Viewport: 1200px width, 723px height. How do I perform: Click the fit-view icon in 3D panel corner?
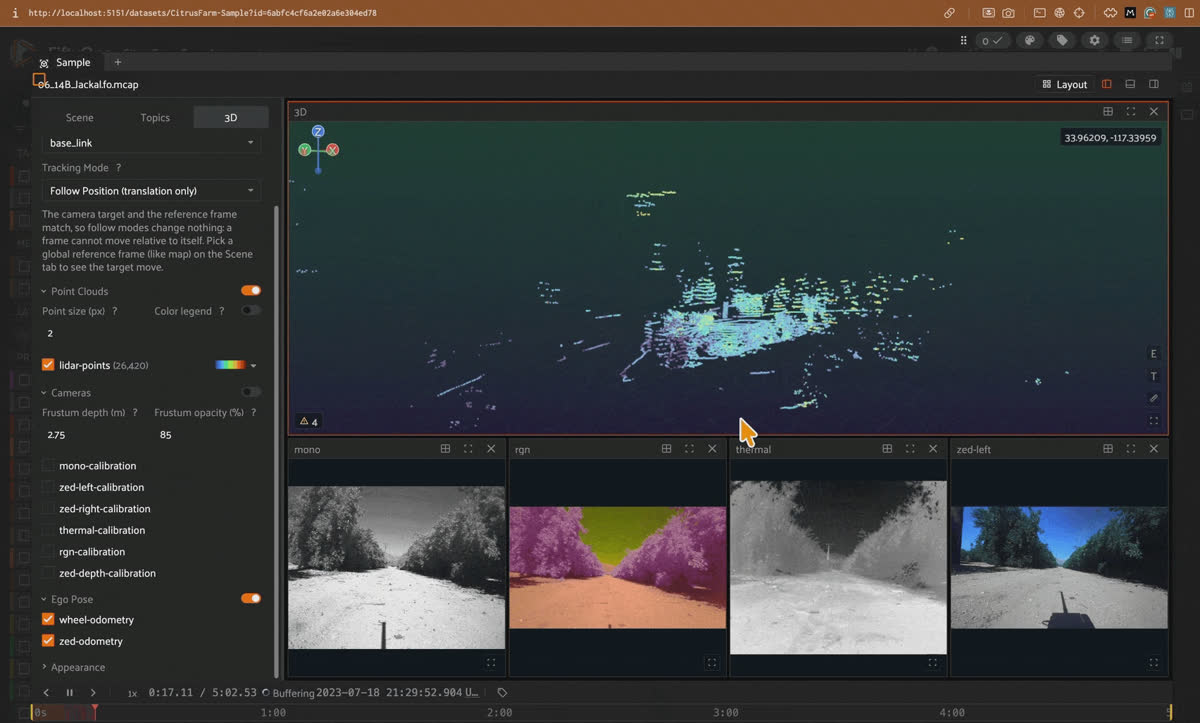click(1154, 421)
